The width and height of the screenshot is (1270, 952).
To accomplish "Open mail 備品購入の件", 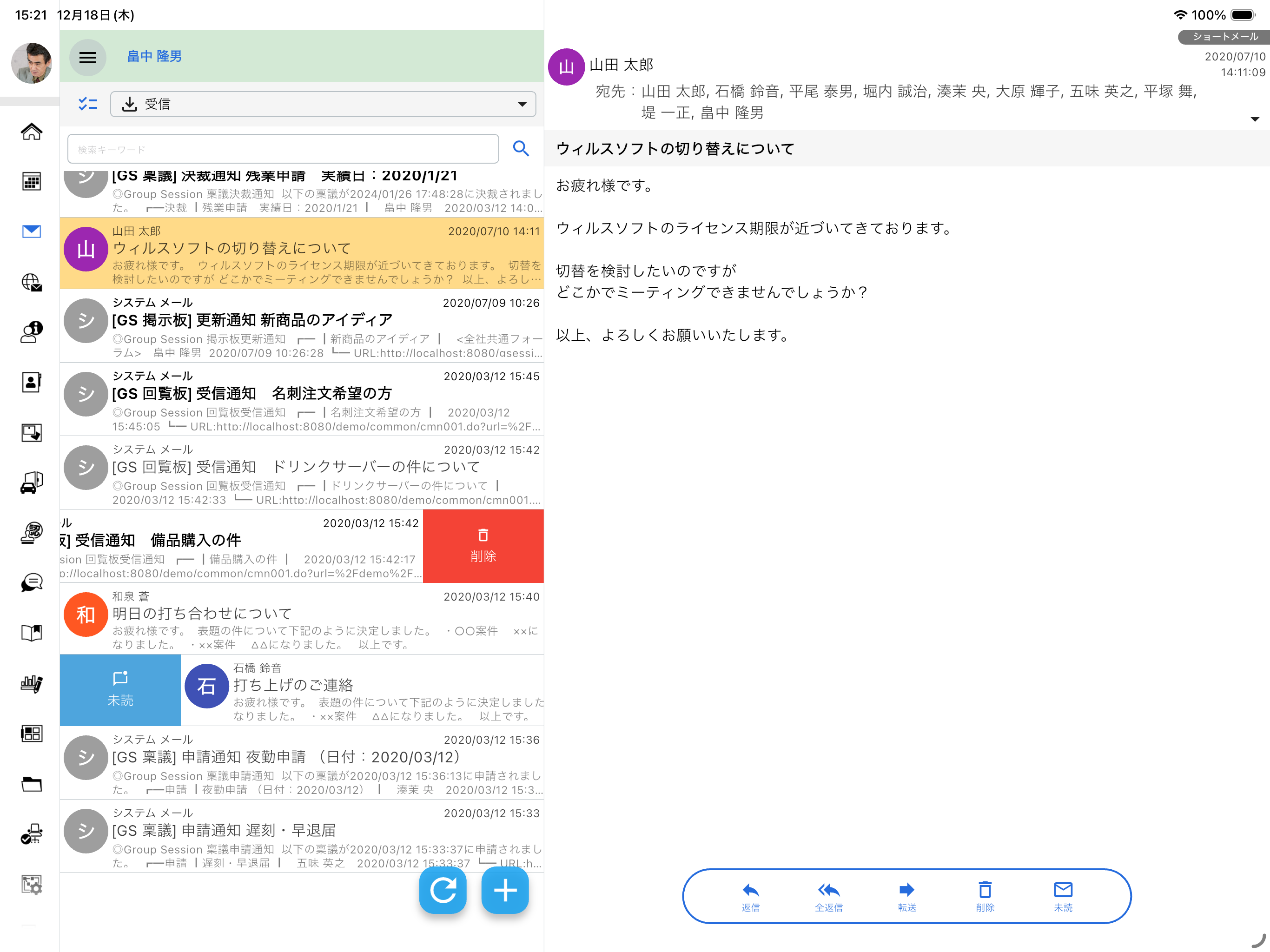I will 241,546.
